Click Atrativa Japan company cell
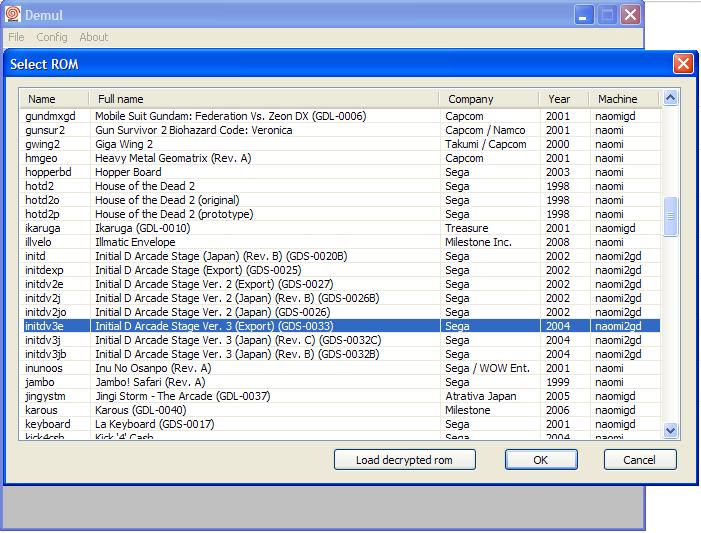The width and height of the screenshot is (701, 533). (481, 396)
